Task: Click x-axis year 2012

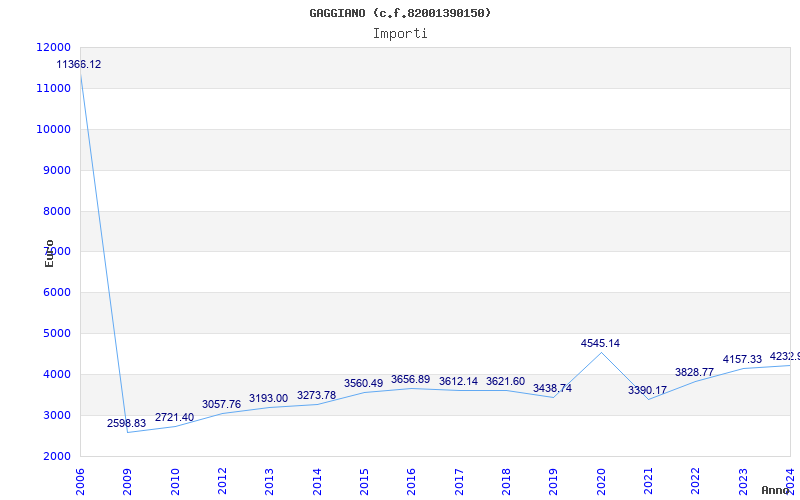Action: tap(222, 482)
